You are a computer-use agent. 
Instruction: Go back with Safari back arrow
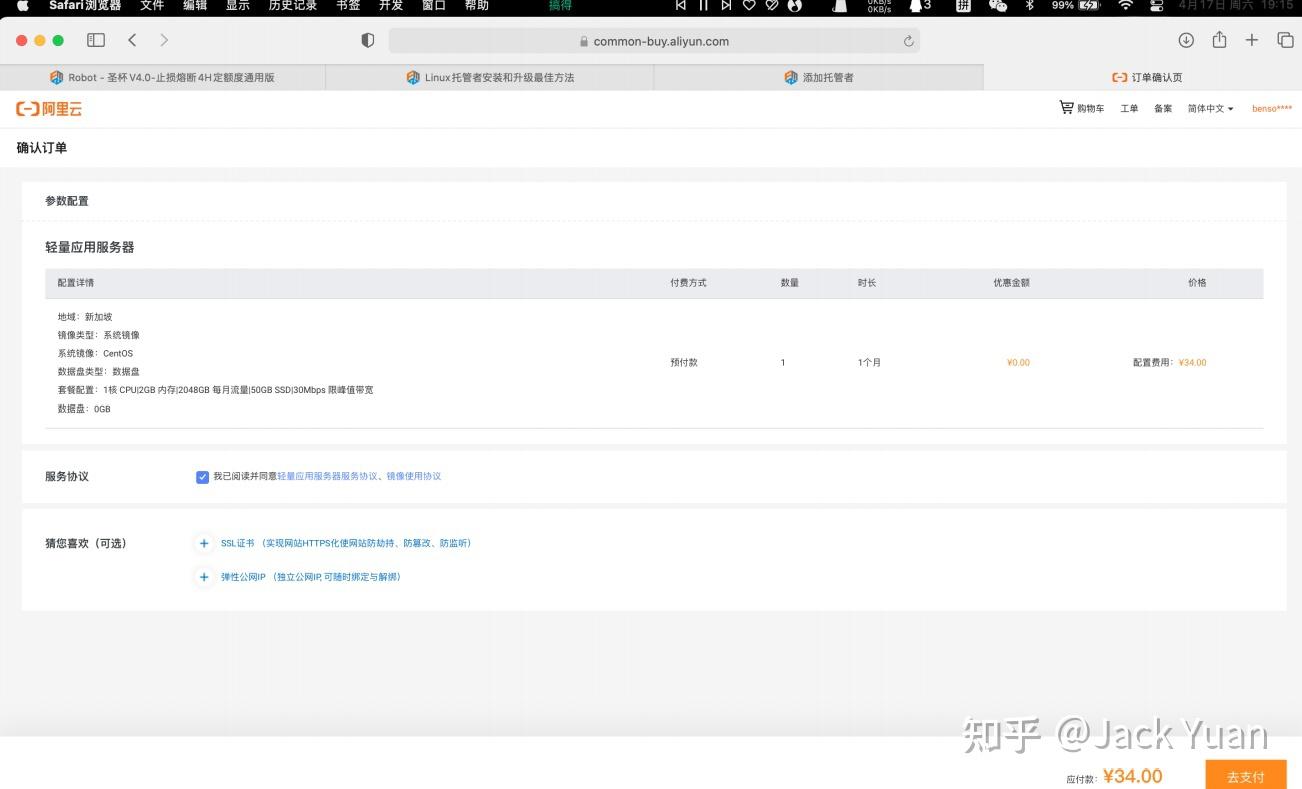tap(132, 40)
